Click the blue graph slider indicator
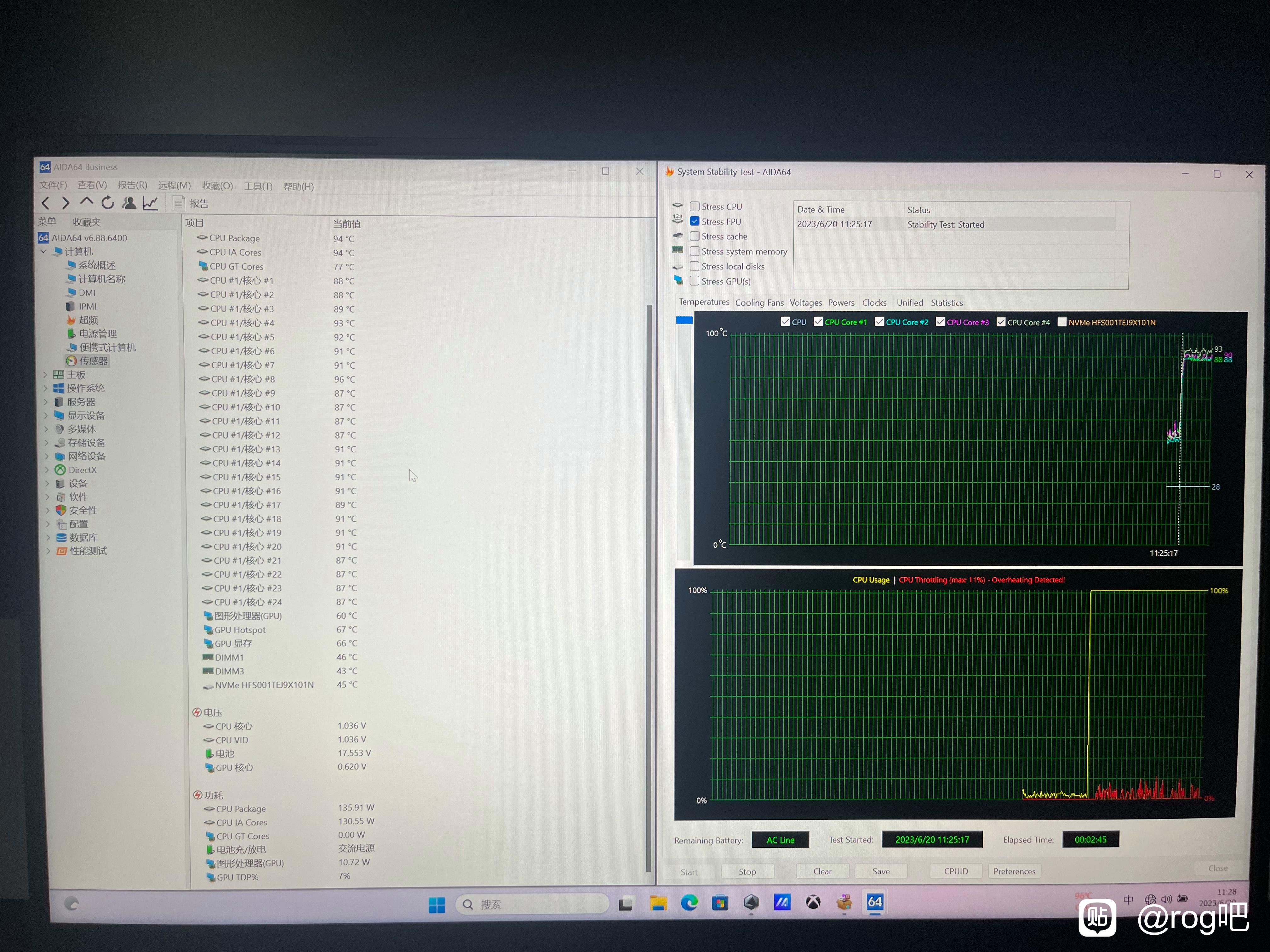 click(684, 320)
